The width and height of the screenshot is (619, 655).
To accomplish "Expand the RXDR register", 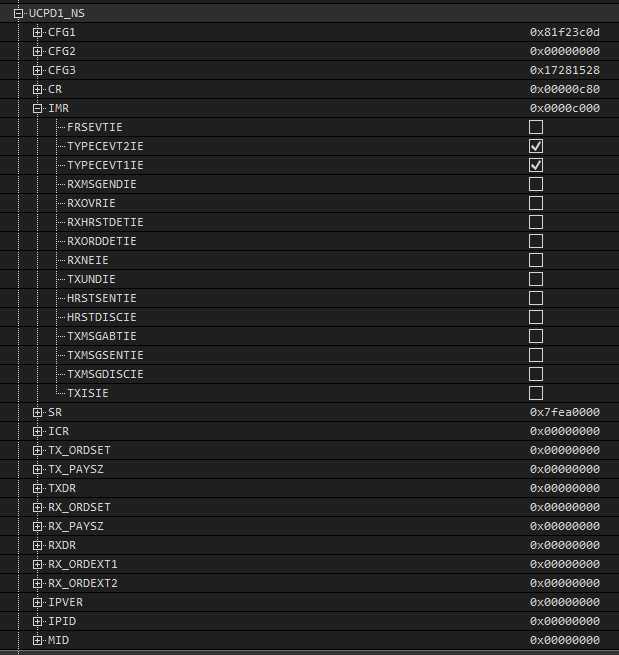I will pos(38,545).
